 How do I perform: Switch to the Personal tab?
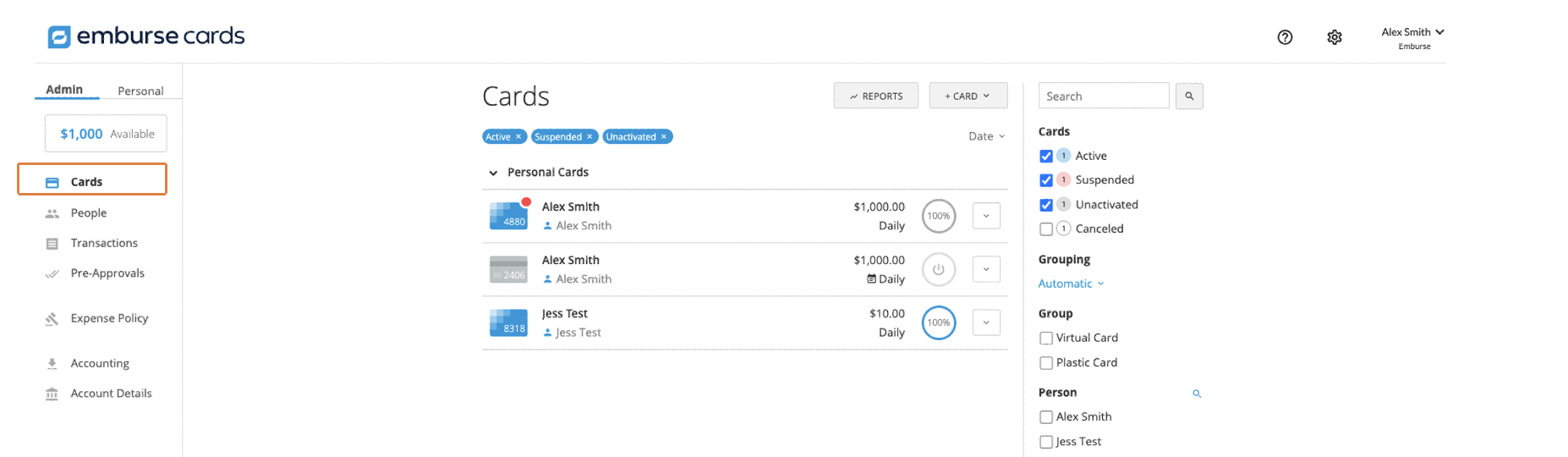point(140,91)
